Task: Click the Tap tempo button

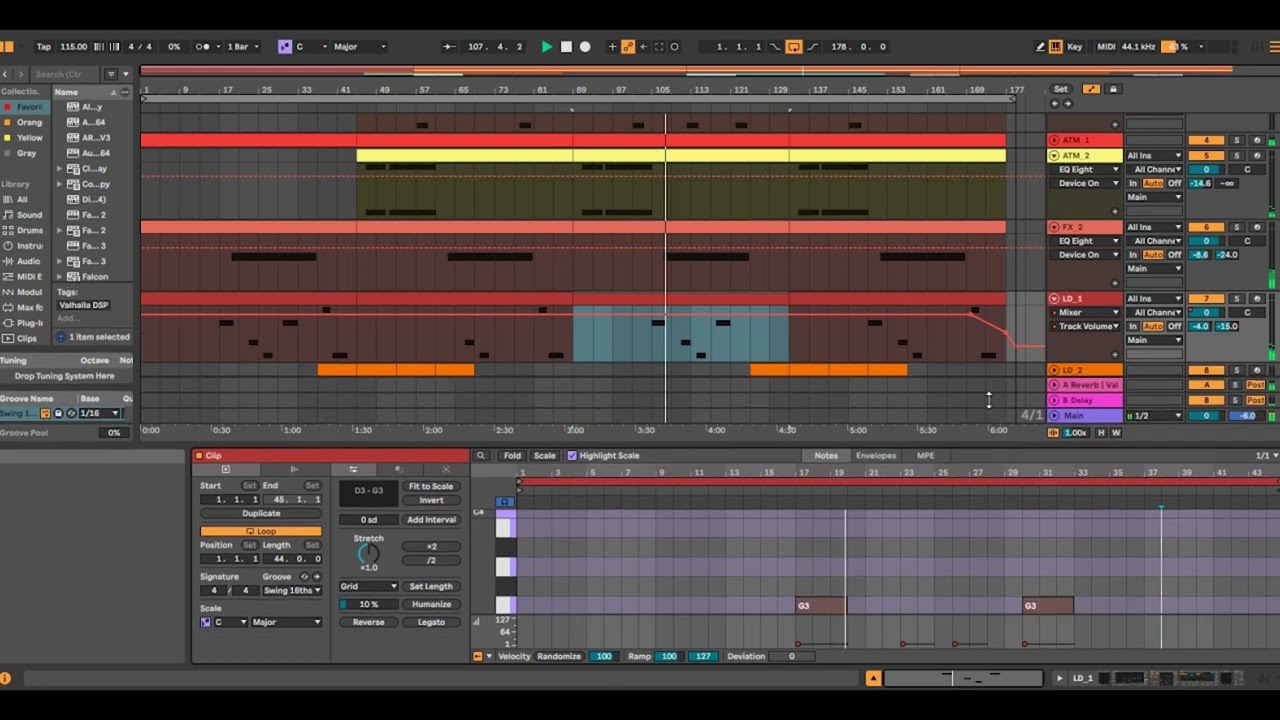Action: pos(44,46)
